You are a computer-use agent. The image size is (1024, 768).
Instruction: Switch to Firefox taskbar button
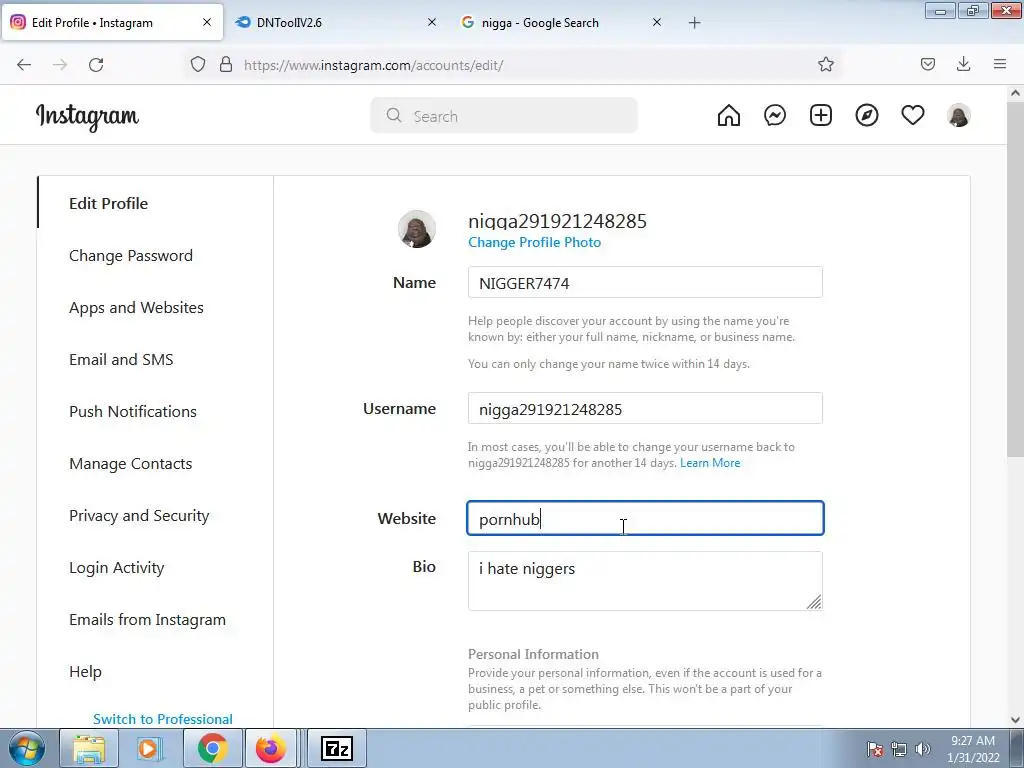[270, 748]
